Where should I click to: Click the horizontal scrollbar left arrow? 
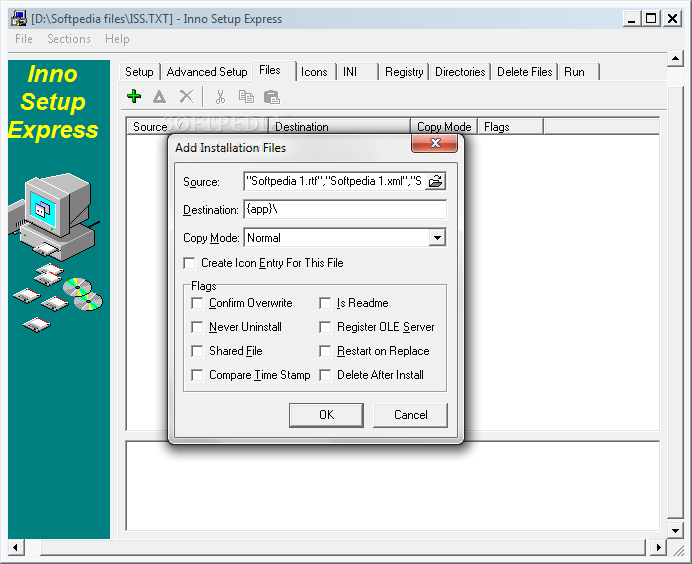pyautogui.click(x=15, y=547)
